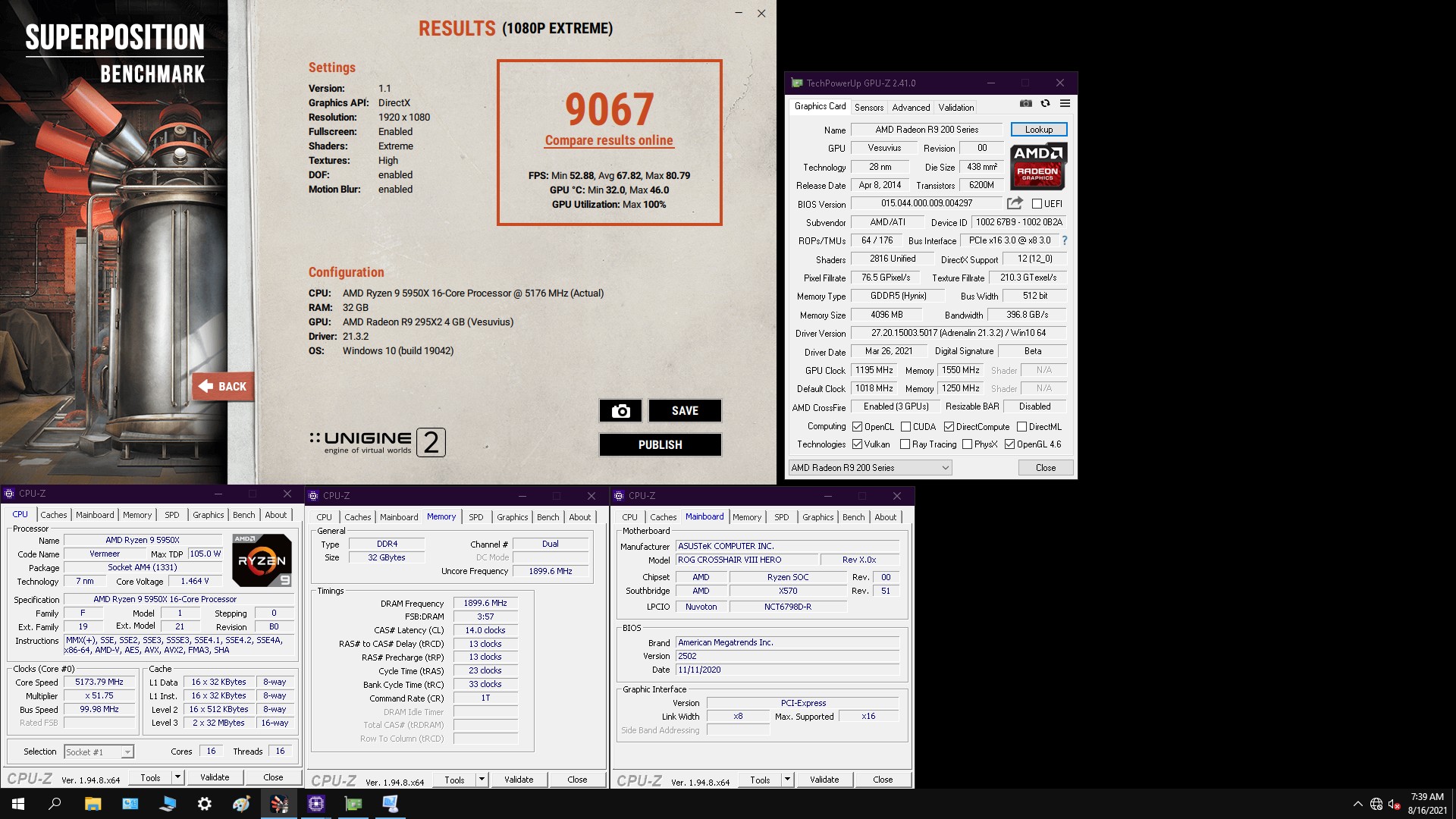
Task: Click the Bus Interface question mark icon
Action: 1065,240
